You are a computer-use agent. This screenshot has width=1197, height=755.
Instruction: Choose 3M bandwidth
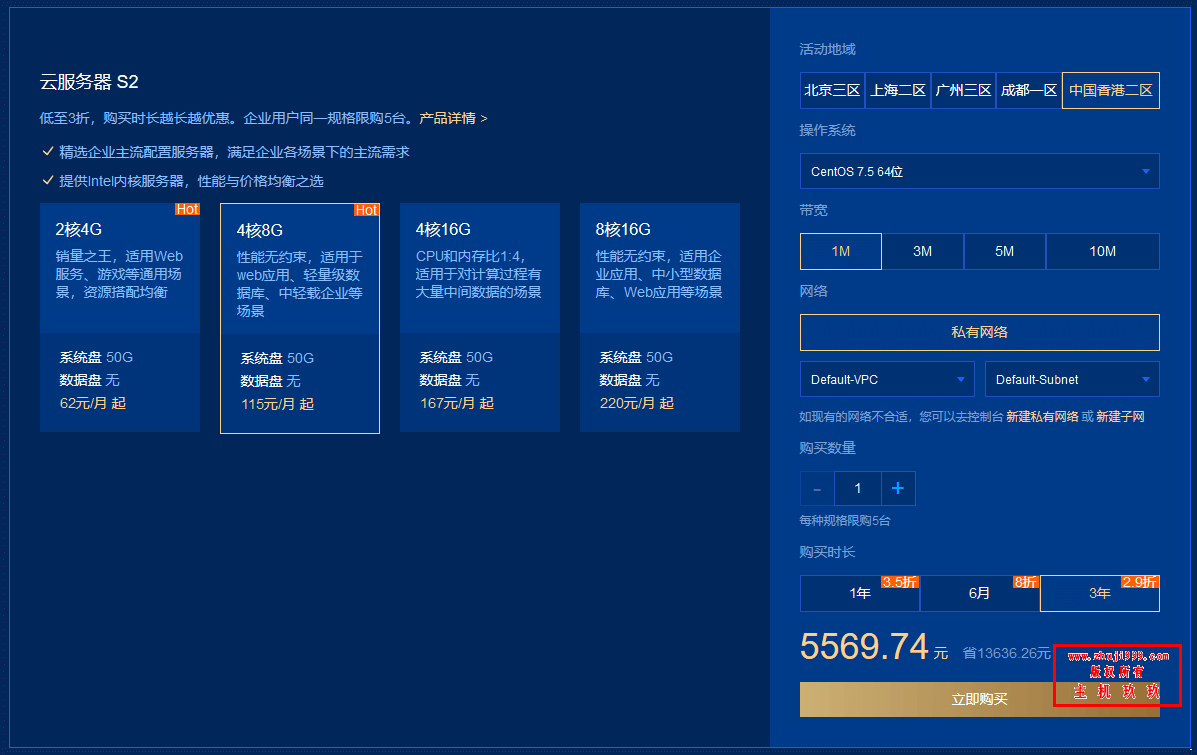pos(922,251)
